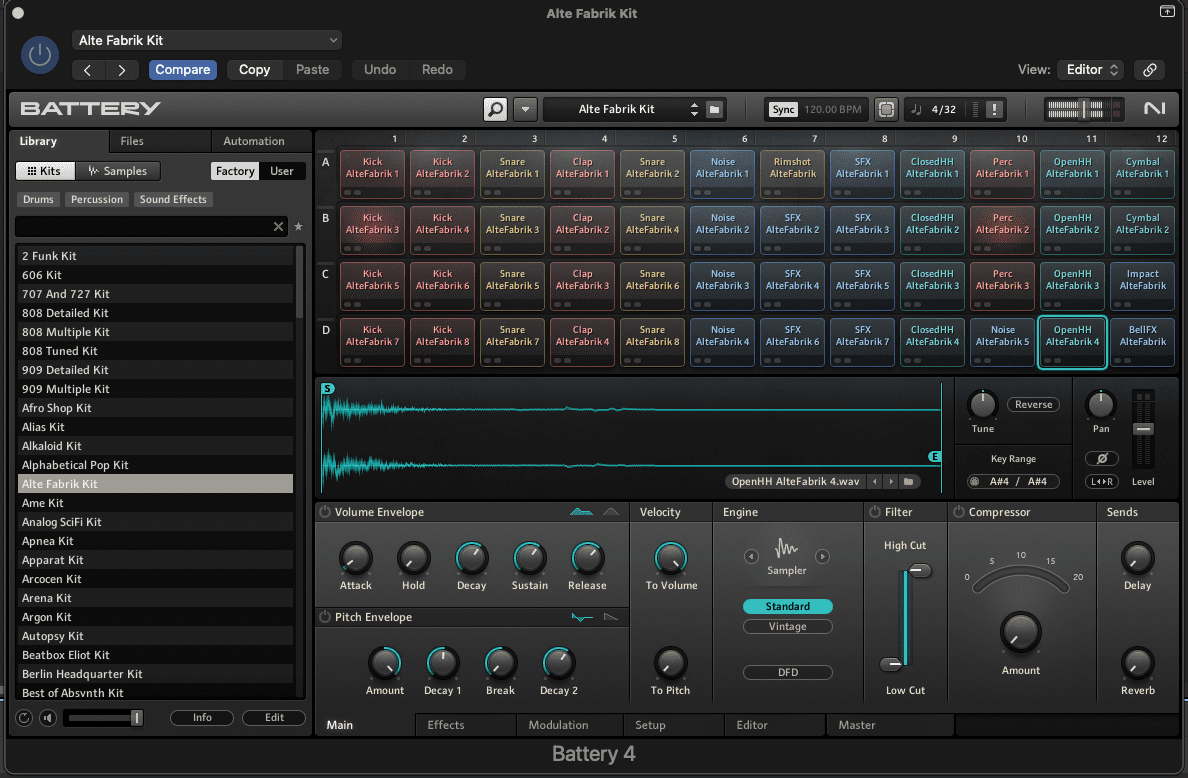Select previous engine arrow
Image resolution: width=1188 pixels, height=778 pixels.
pos(751,556)
